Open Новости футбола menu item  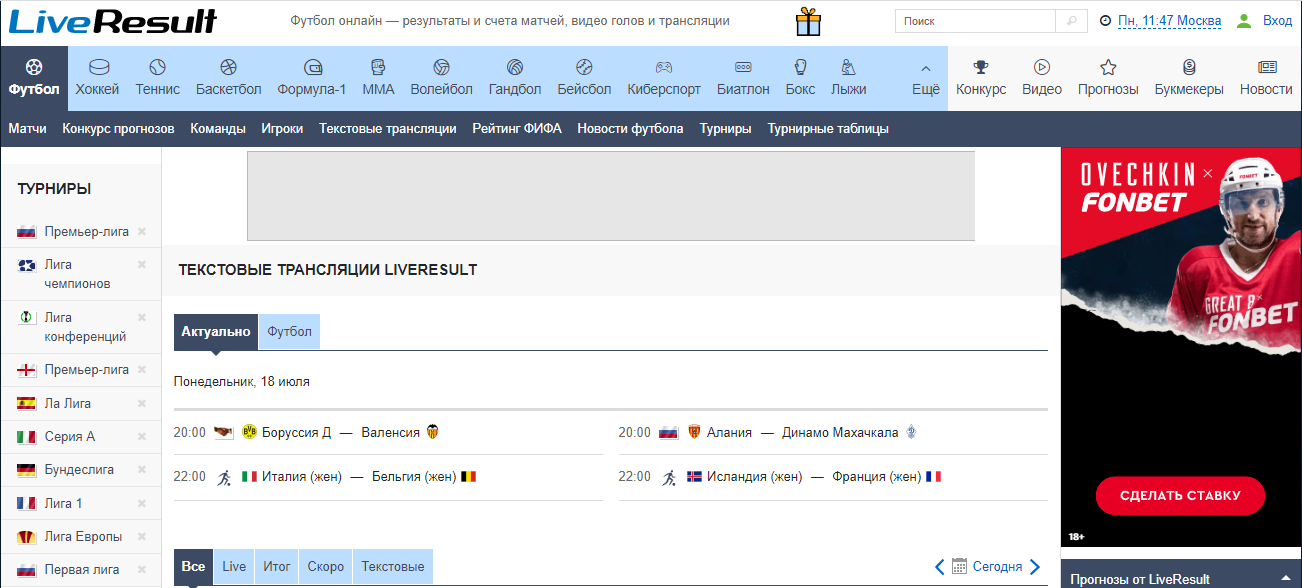click(630, 129)
